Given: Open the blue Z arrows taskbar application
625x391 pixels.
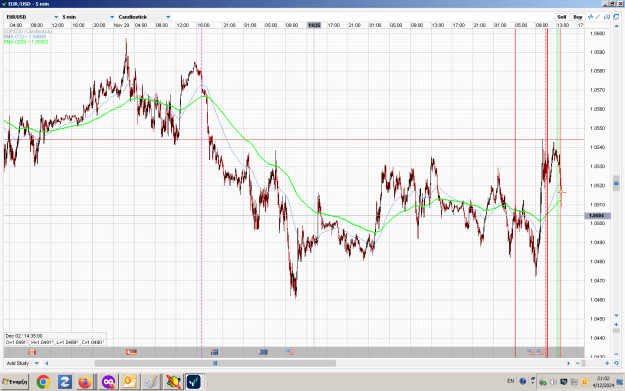Looking at the screenshot, I should click(65, 382).
